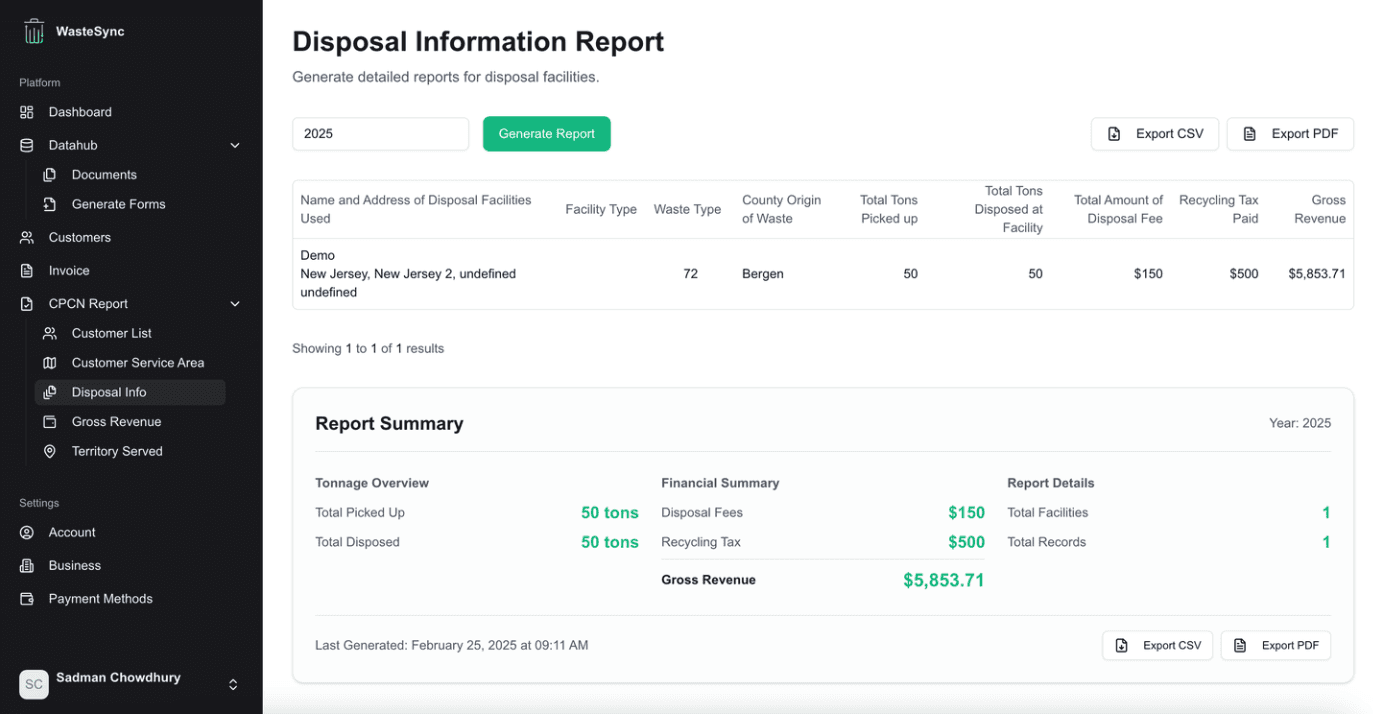Click the Gross Revenue calendar icon
This screenshot has width=1373, height=714.
(49, 422)
